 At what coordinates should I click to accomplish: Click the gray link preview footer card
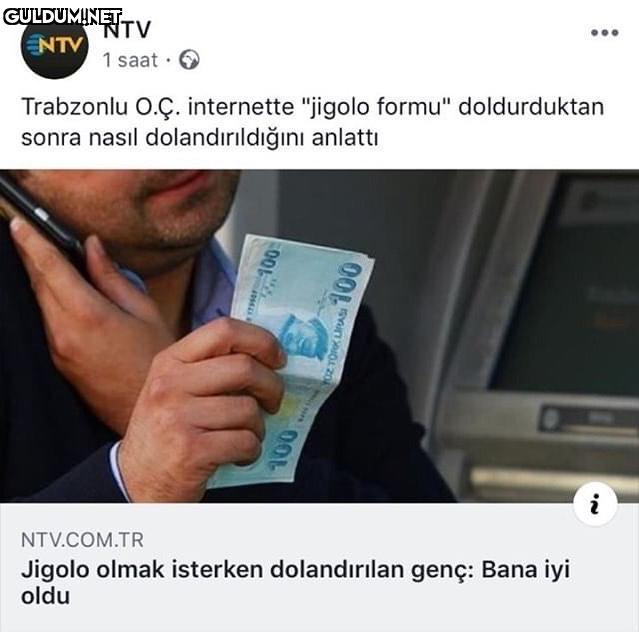point(320,567)
